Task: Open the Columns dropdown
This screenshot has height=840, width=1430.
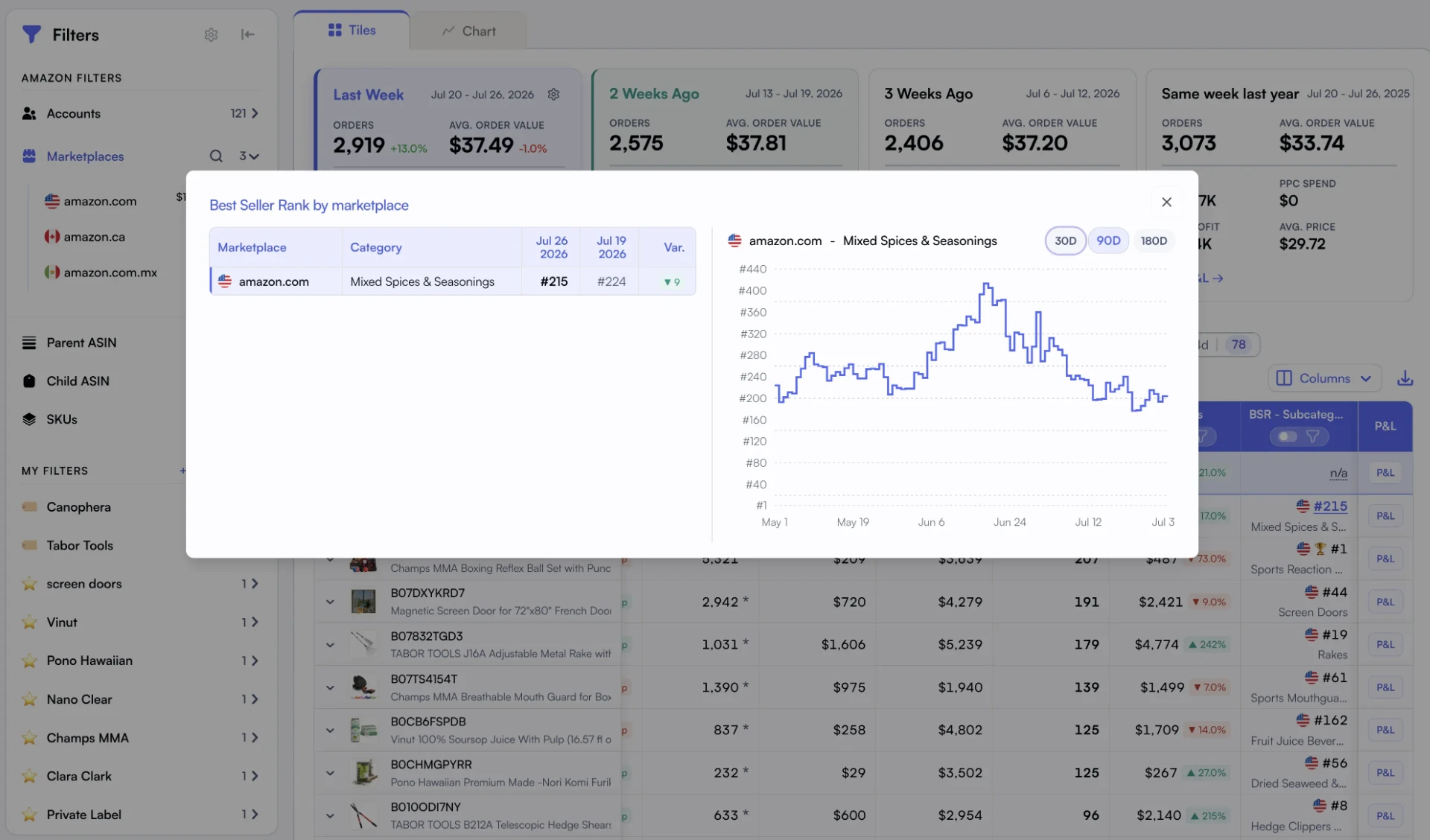Action: coord(1324,378)
